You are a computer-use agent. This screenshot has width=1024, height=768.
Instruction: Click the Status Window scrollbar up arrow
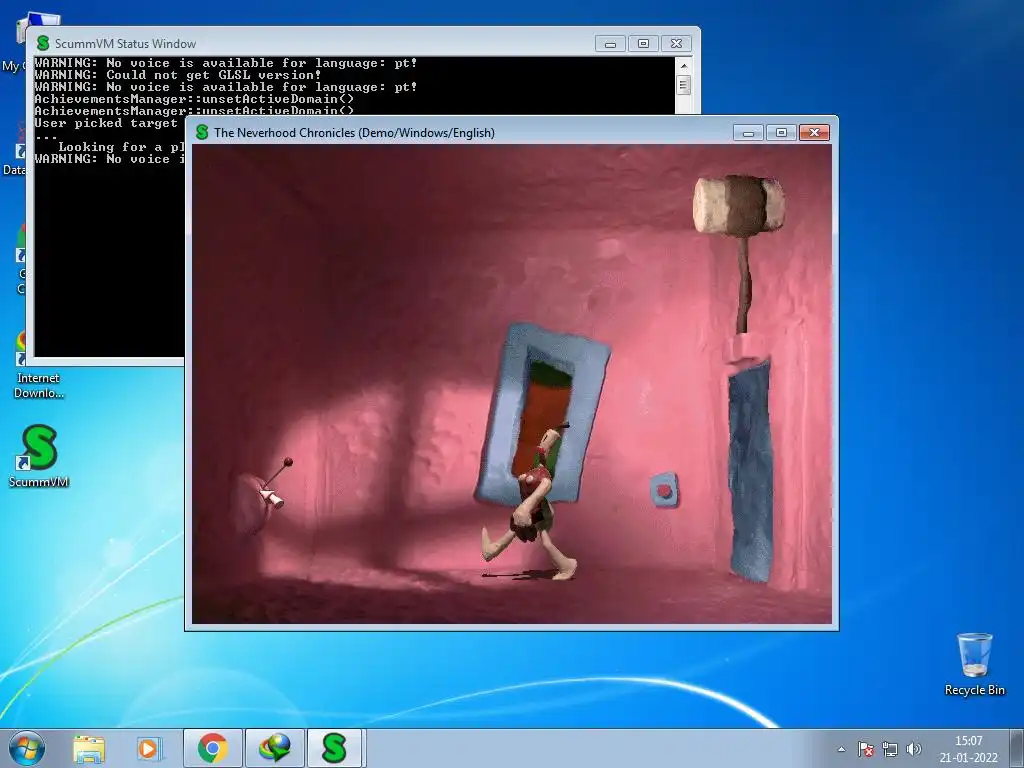(684, 65)
